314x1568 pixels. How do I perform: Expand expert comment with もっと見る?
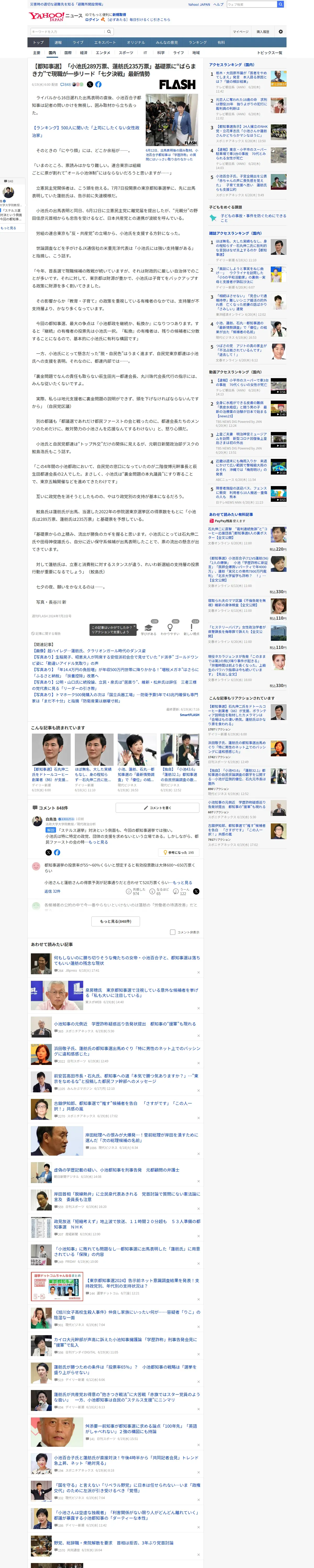click(98, 843)
